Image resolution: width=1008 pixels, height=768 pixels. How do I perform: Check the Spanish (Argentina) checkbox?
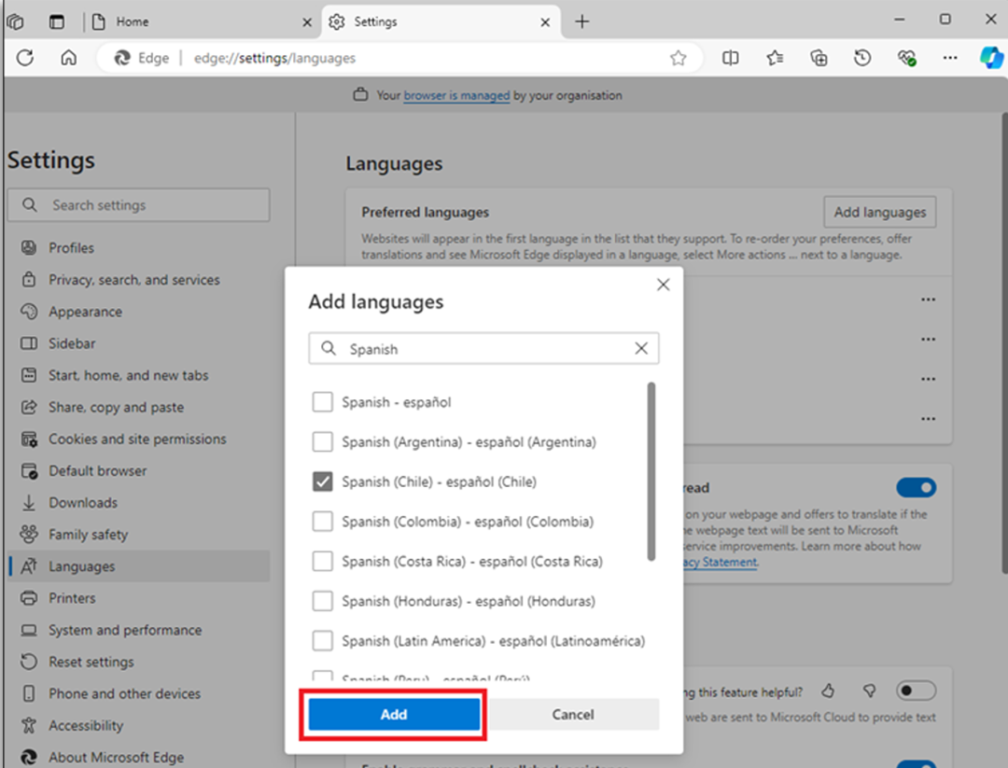click(x=322, y=442)
